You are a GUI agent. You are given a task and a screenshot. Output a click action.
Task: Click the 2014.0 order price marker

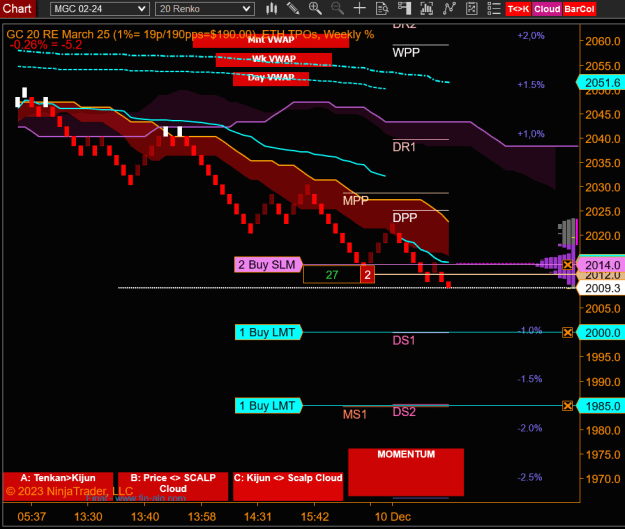(x=602, y=265)
